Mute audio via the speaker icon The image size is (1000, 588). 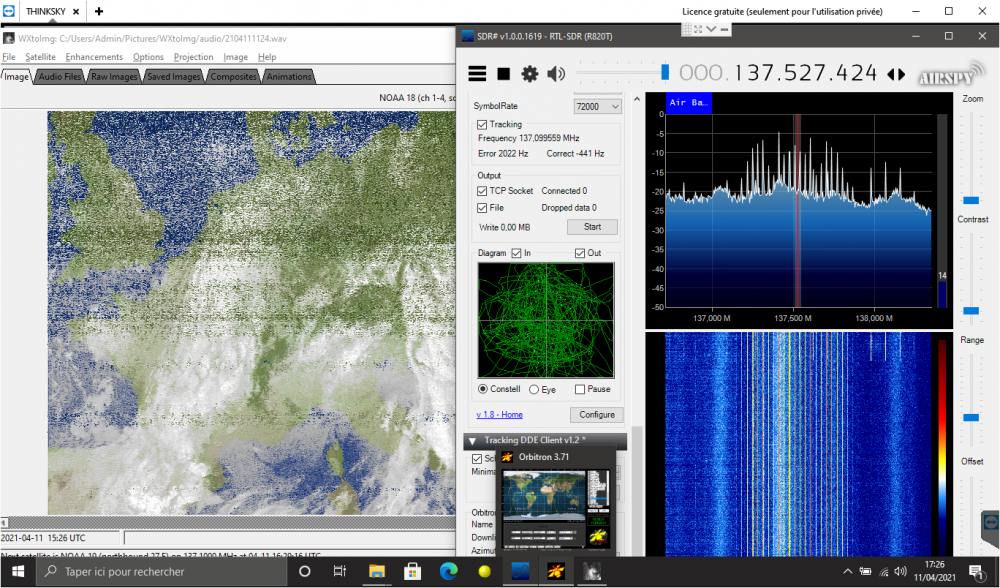[556, 74]
